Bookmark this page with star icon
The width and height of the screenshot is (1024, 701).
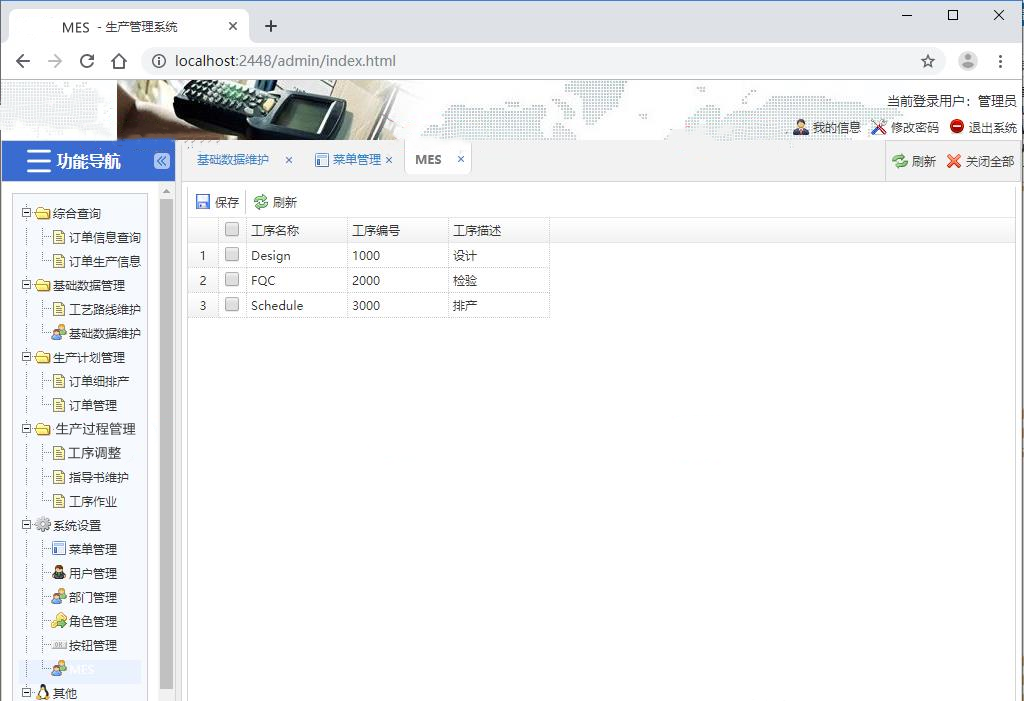point(928,61)
